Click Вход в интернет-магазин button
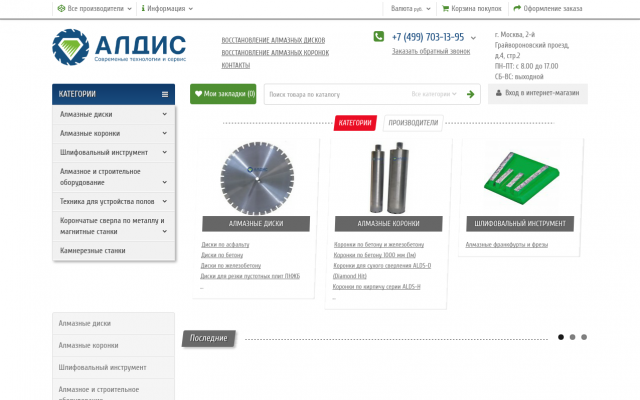Screen dimensions: 640x400 click(x=538, y=93)
